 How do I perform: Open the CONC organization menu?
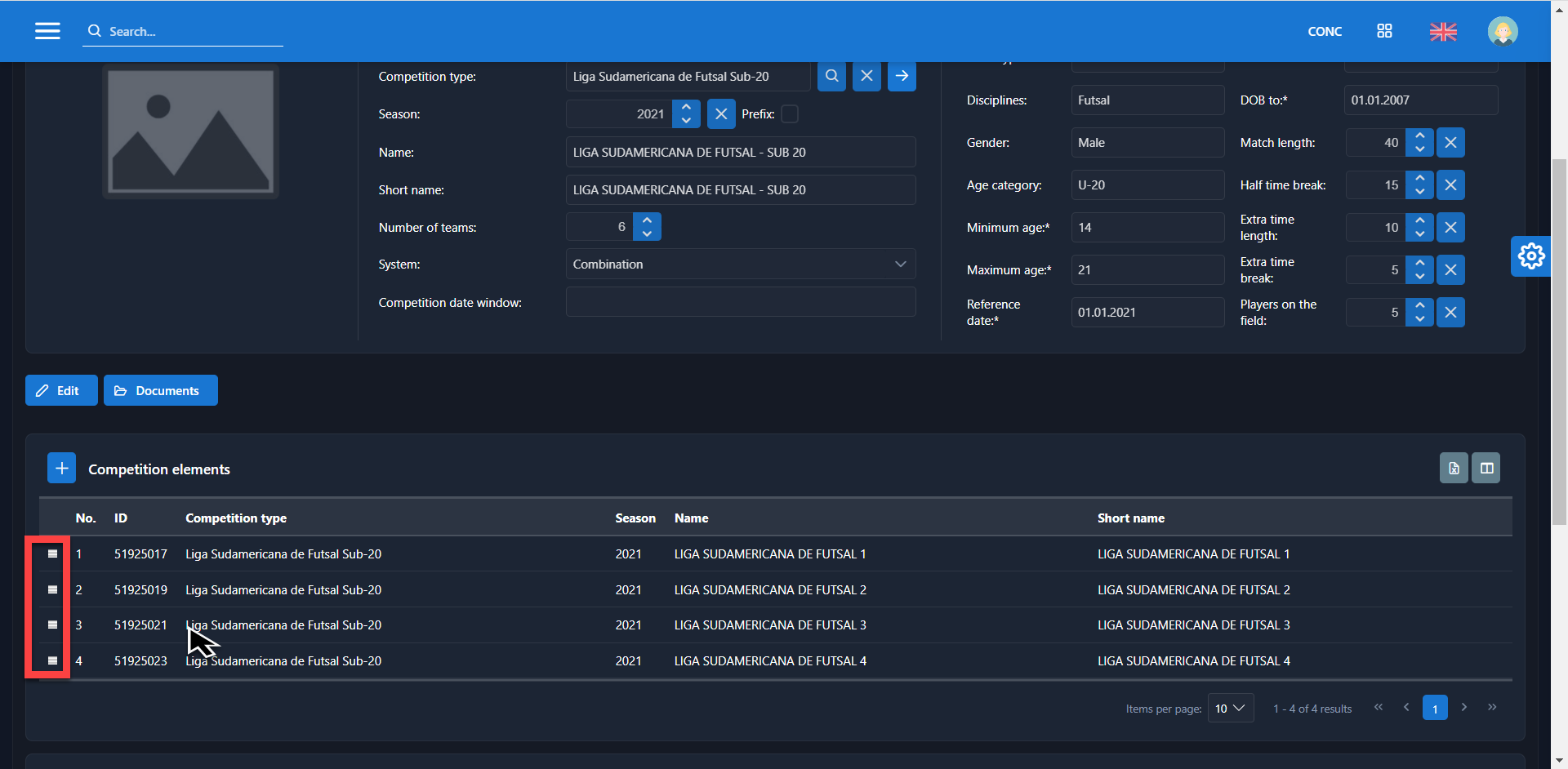(x=1324, y=31)
